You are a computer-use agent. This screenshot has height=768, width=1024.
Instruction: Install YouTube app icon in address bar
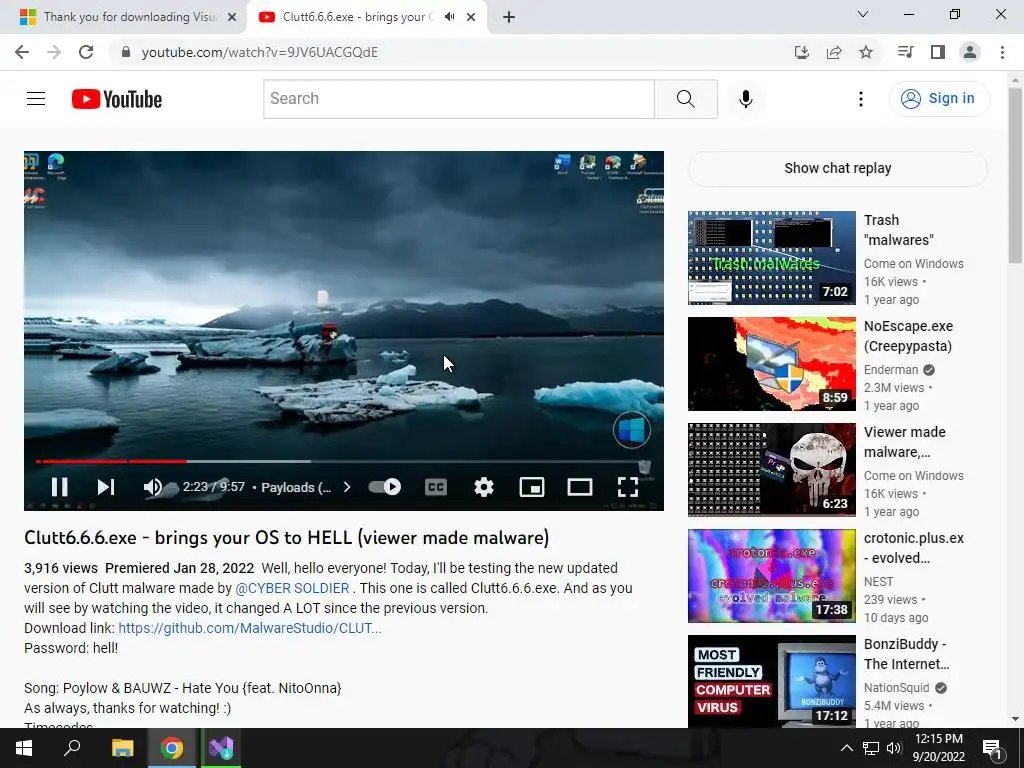(801, 52)
